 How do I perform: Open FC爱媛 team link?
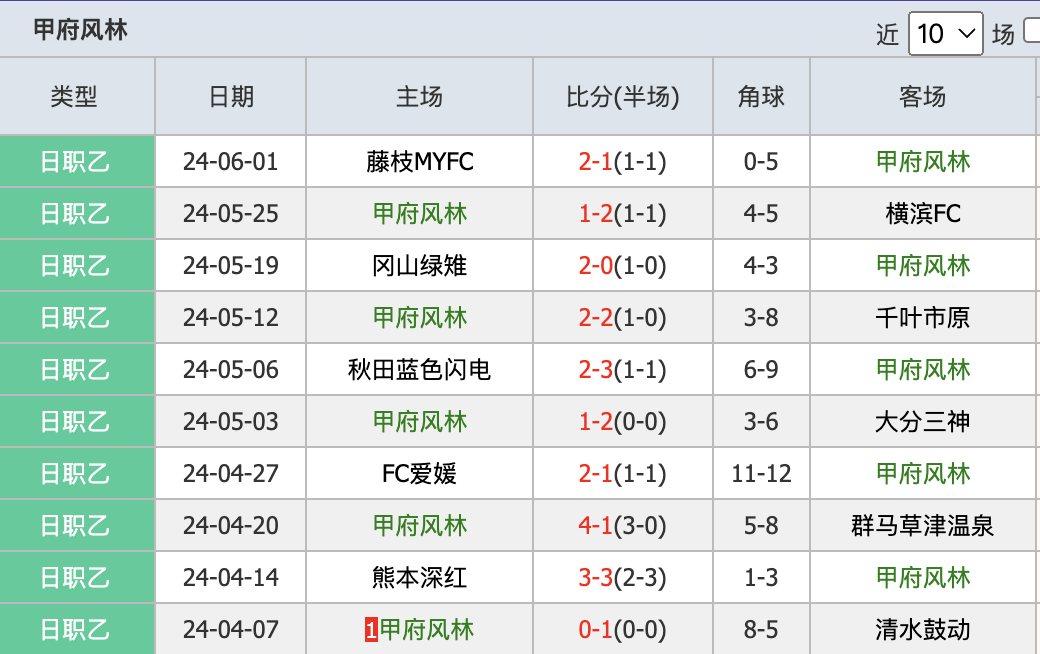(419, 474)
